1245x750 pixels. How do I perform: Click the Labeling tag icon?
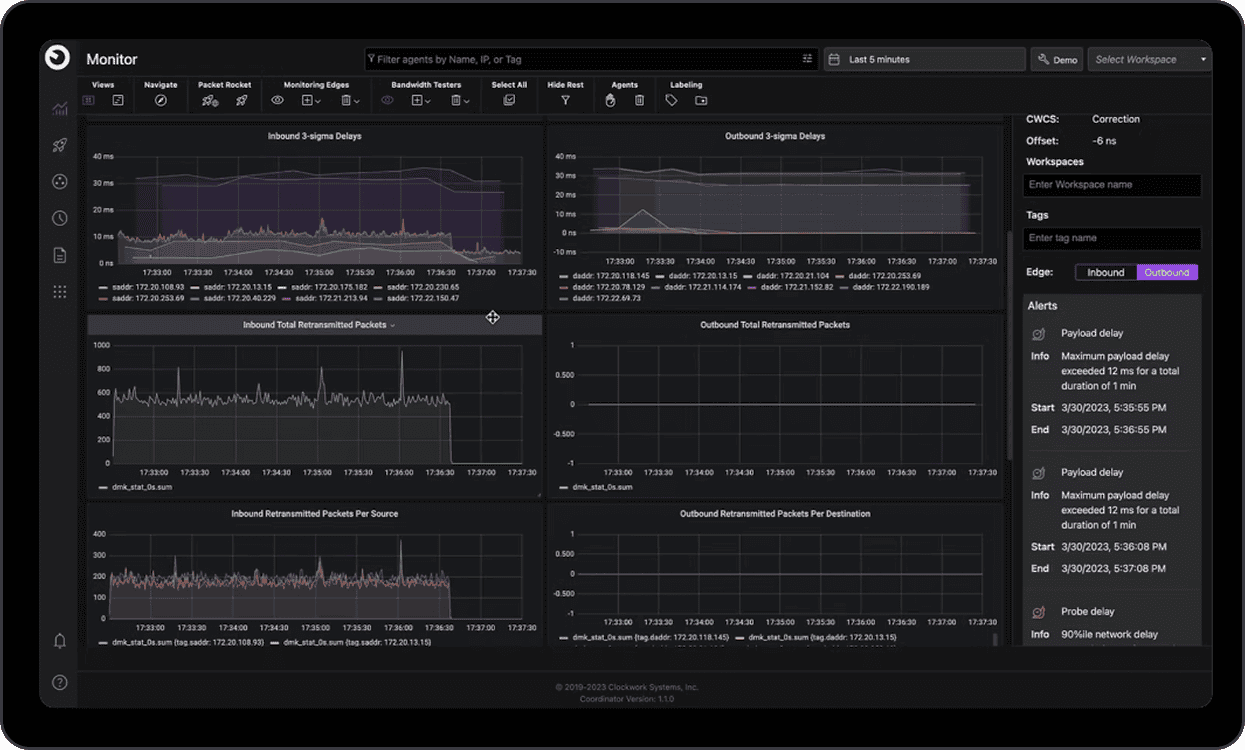tap(671, 100)
